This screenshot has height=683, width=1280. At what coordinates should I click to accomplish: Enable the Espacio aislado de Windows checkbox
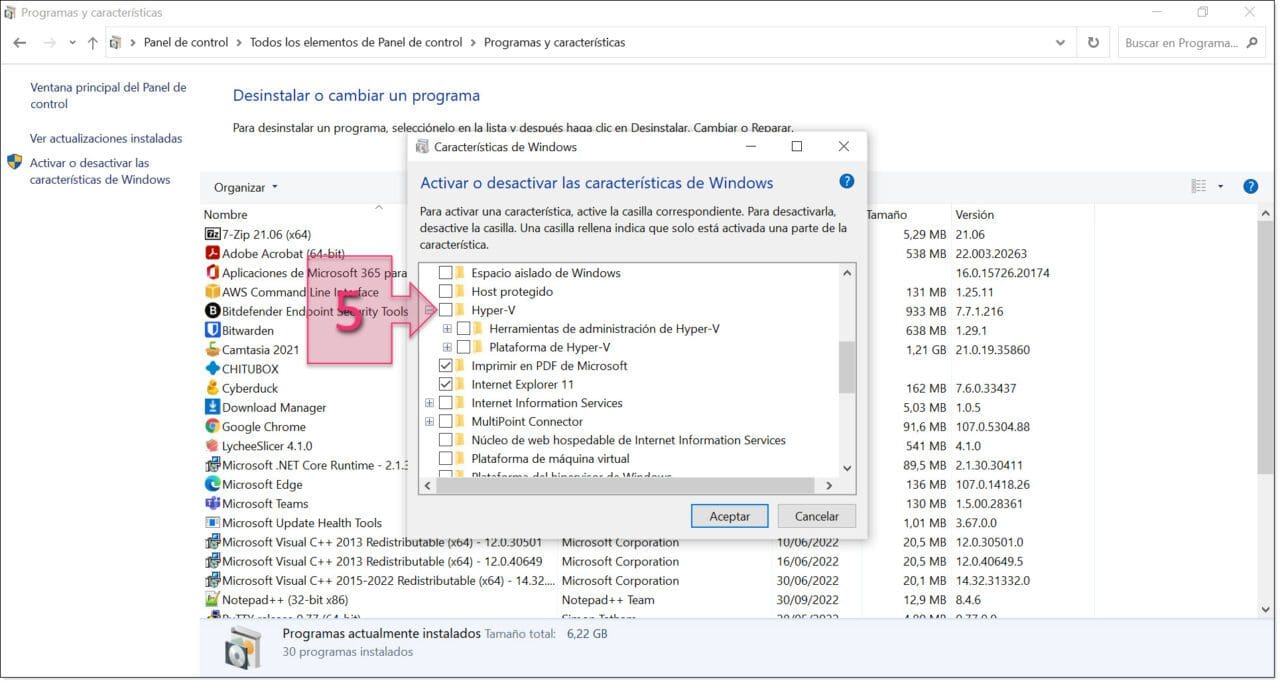click(446, 273)
